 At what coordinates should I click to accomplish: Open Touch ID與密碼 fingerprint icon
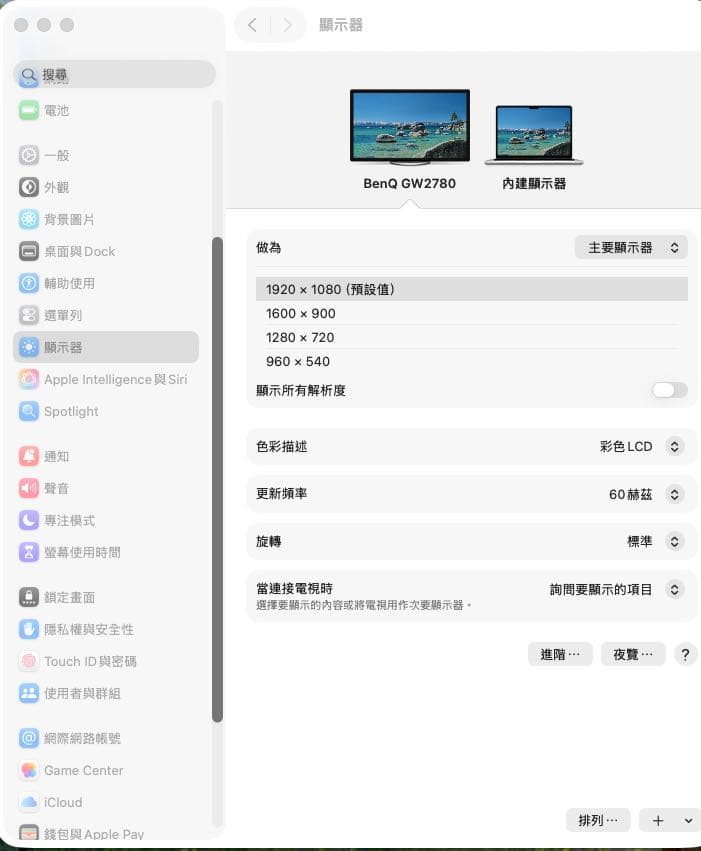[x=29, y=662]
